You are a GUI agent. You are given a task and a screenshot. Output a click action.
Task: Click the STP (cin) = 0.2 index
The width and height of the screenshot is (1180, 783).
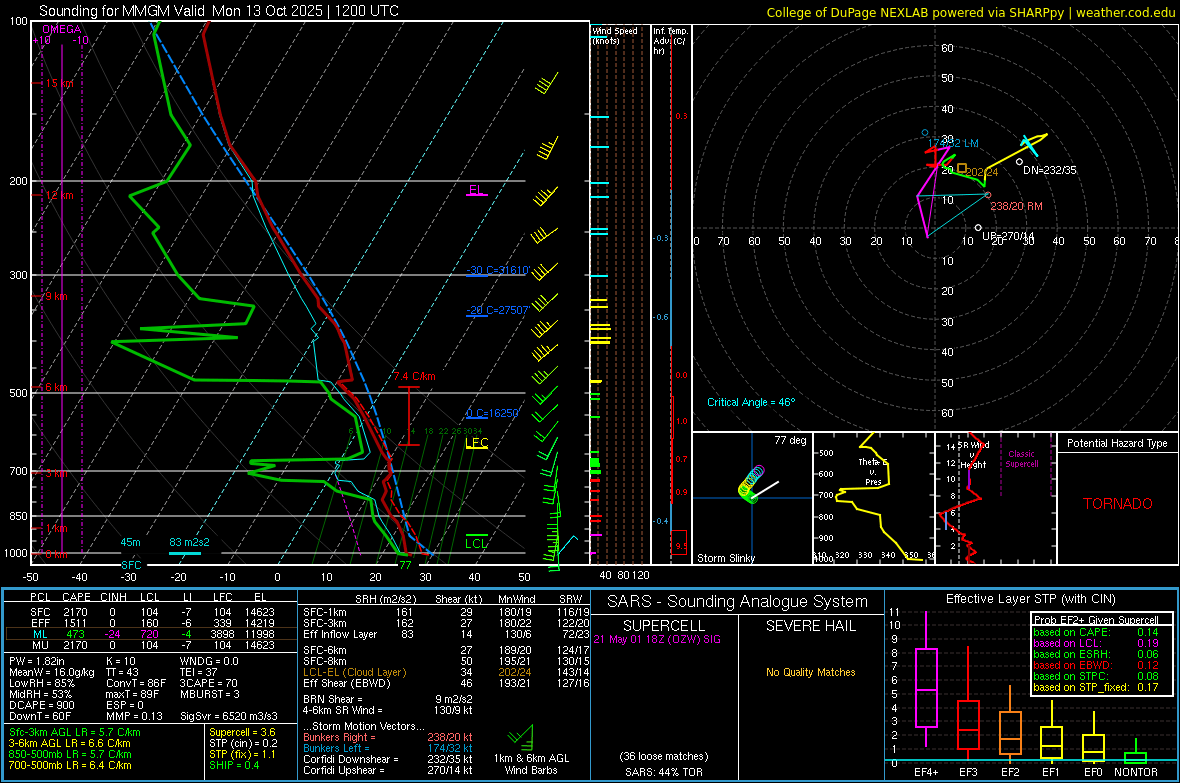pyautogui.click(x=243, y=743)
